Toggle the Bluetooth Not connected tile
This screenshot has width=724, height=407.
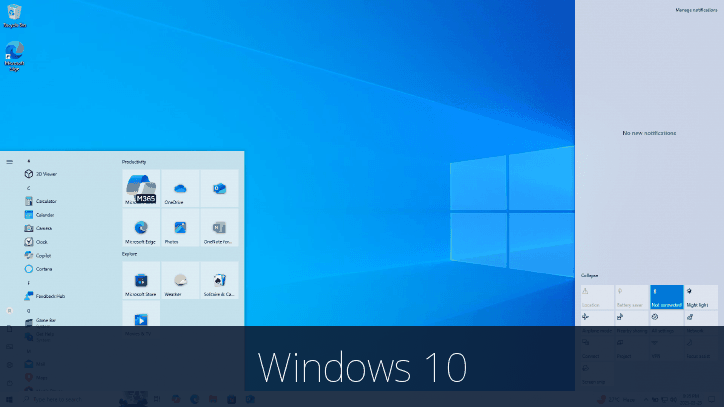click(667, 297)
